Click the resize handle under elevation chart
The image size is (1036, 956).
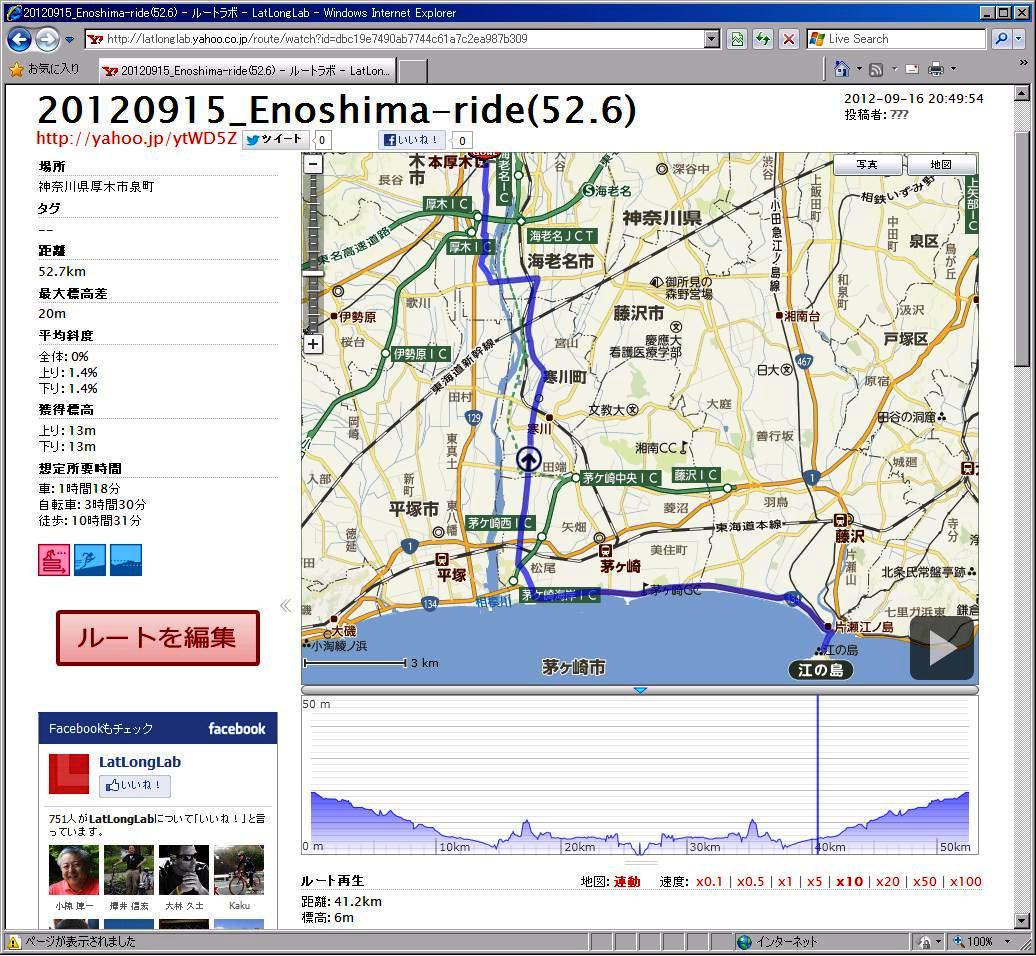tap(641, 862)
